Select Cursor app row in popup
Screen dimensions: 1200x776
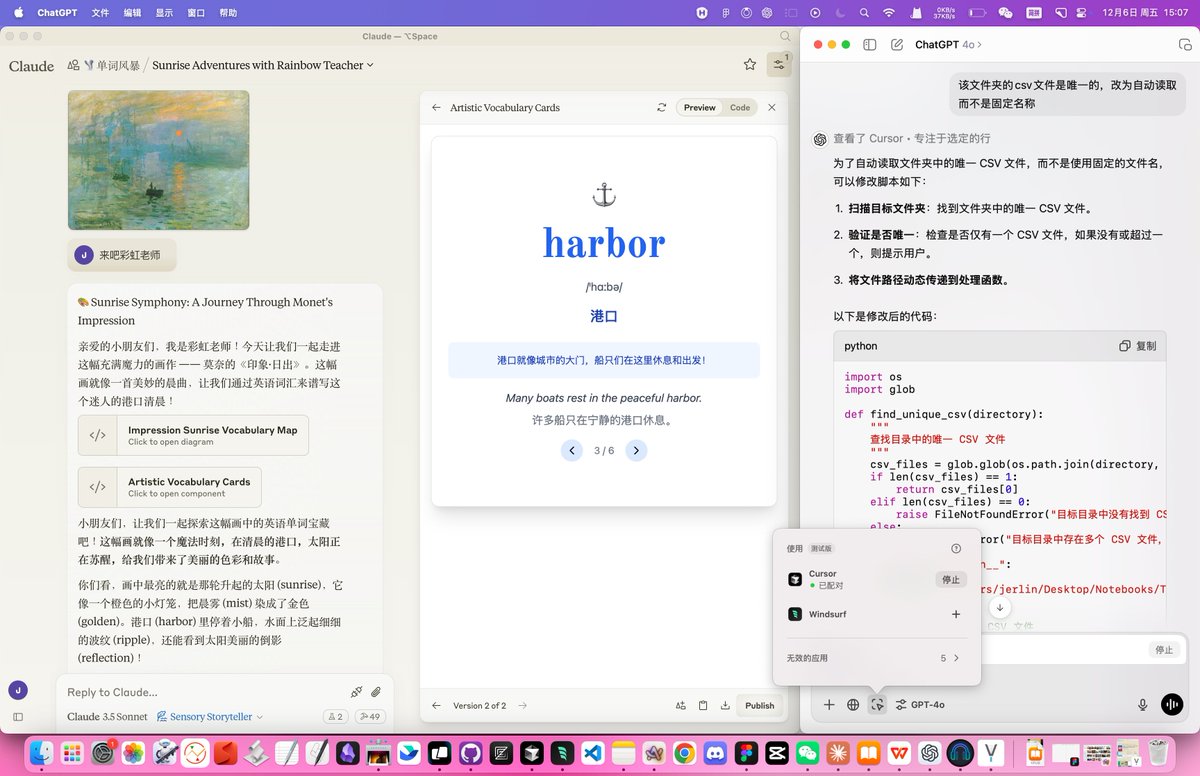click(x=877, y=580)
